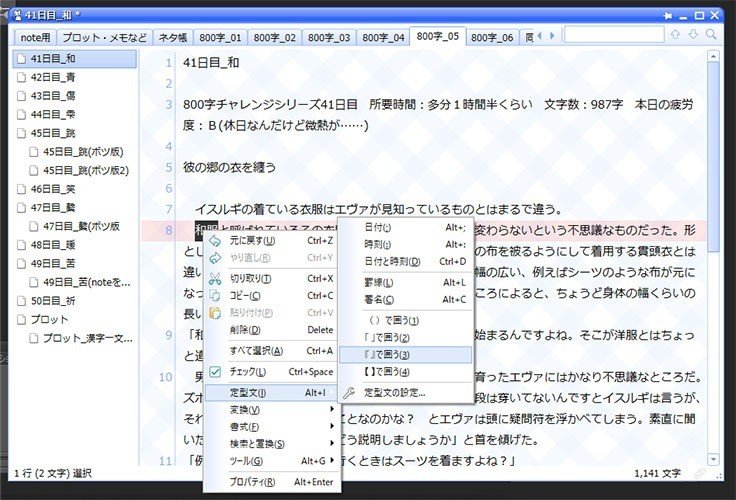Viewport: 736px width, 500px height.
Task: Open the 定型文 submenu entry
Action: pyautogui.click(x=272, y=392)
